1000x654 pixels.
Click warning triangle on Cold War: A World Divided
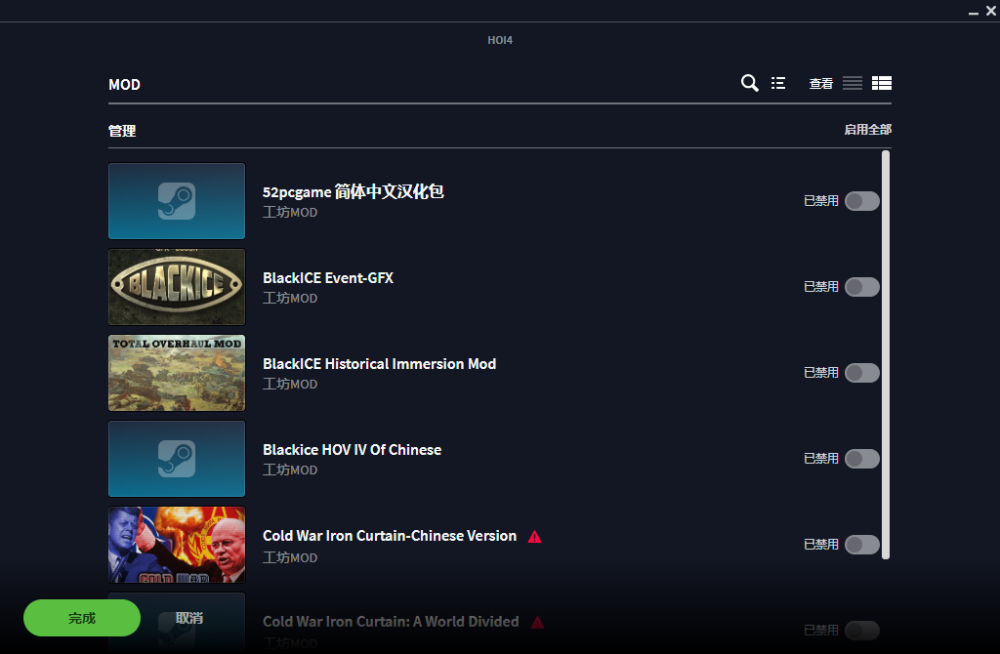pyautogui.click(x=538, y=622)
